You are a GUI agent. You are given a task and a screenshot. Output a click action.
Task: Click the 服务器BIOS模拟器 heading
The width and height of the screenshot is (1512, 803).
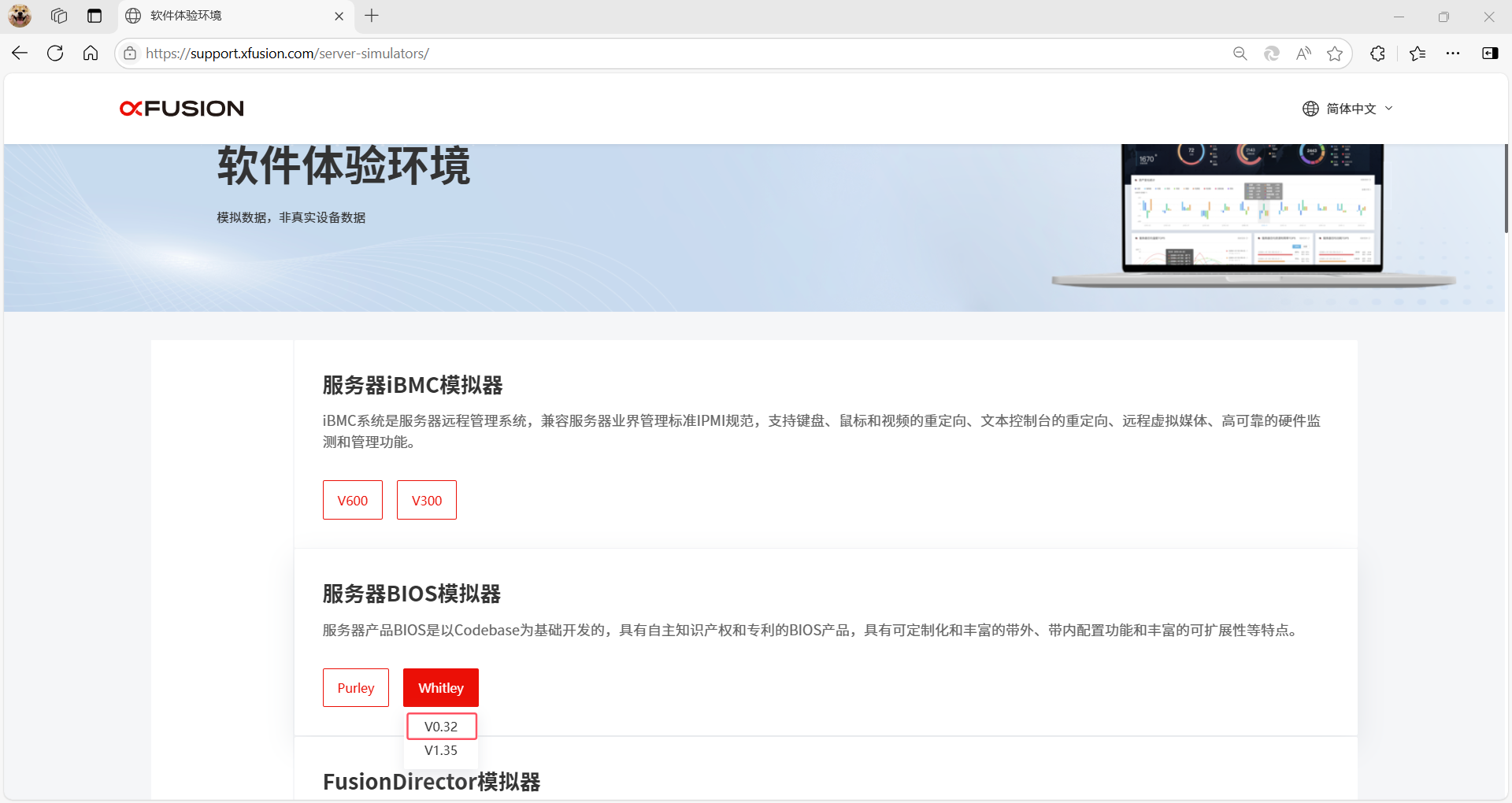pyautogui.click(x=412, y=594)
